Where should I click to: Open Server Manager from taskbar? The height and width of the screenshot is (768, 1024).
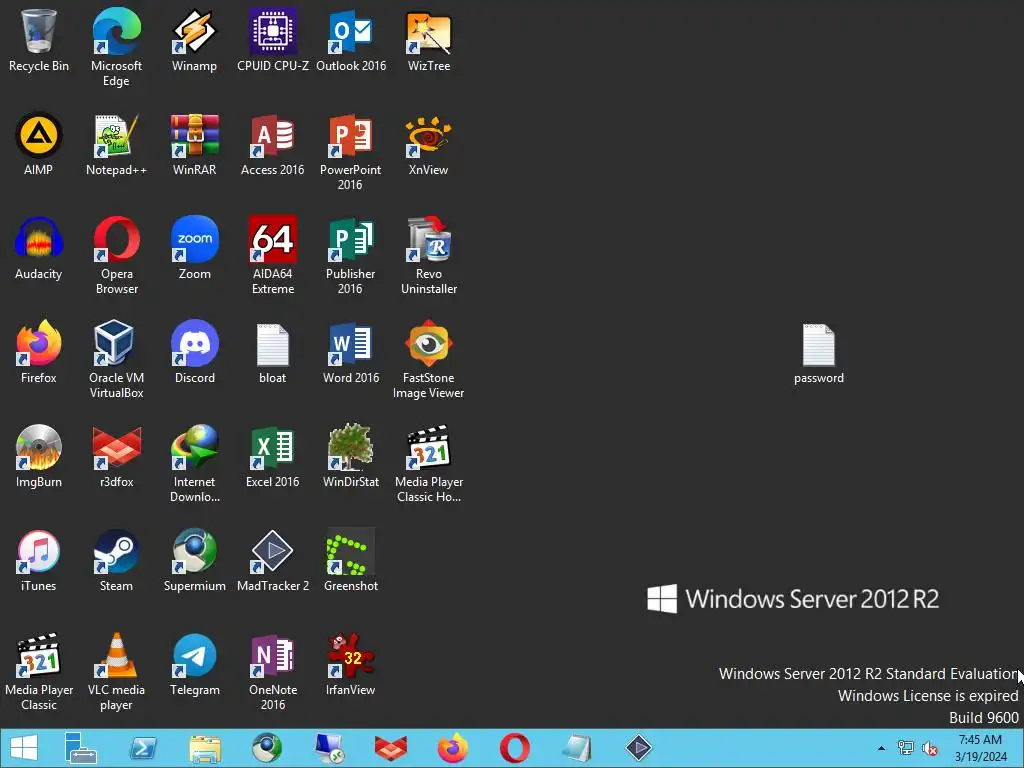[x=80, y=748]
